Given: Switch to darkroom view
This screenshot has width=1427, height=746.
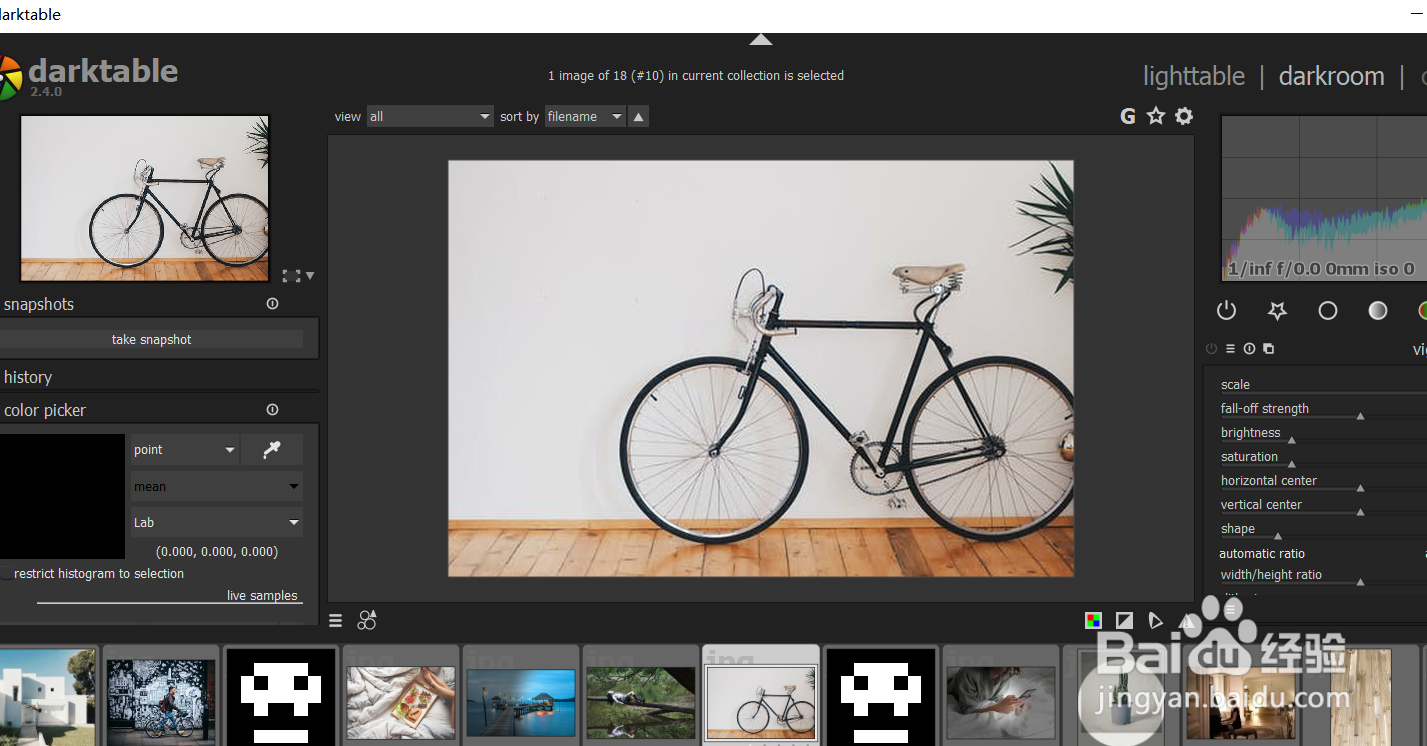Looking at the screenshot, I should pos(1331,77).
